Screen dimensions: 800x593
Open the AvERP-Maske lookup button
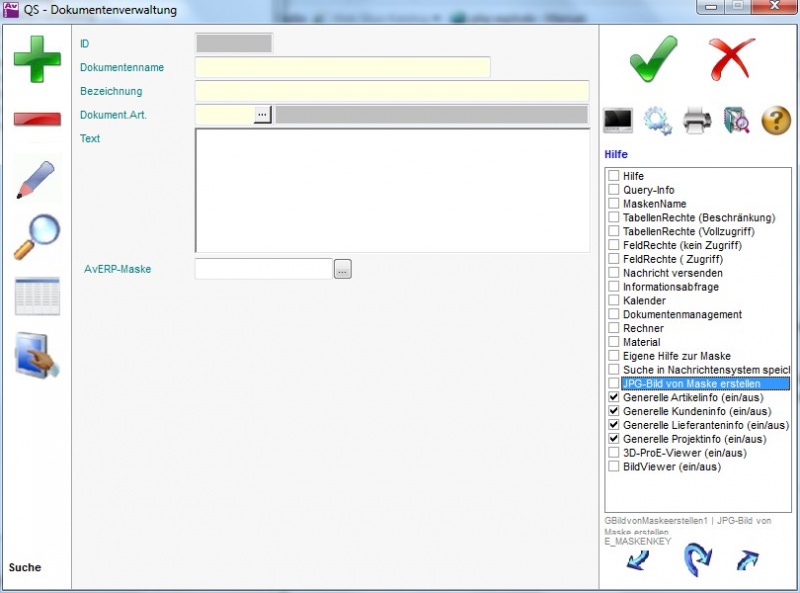coord(343,269)
